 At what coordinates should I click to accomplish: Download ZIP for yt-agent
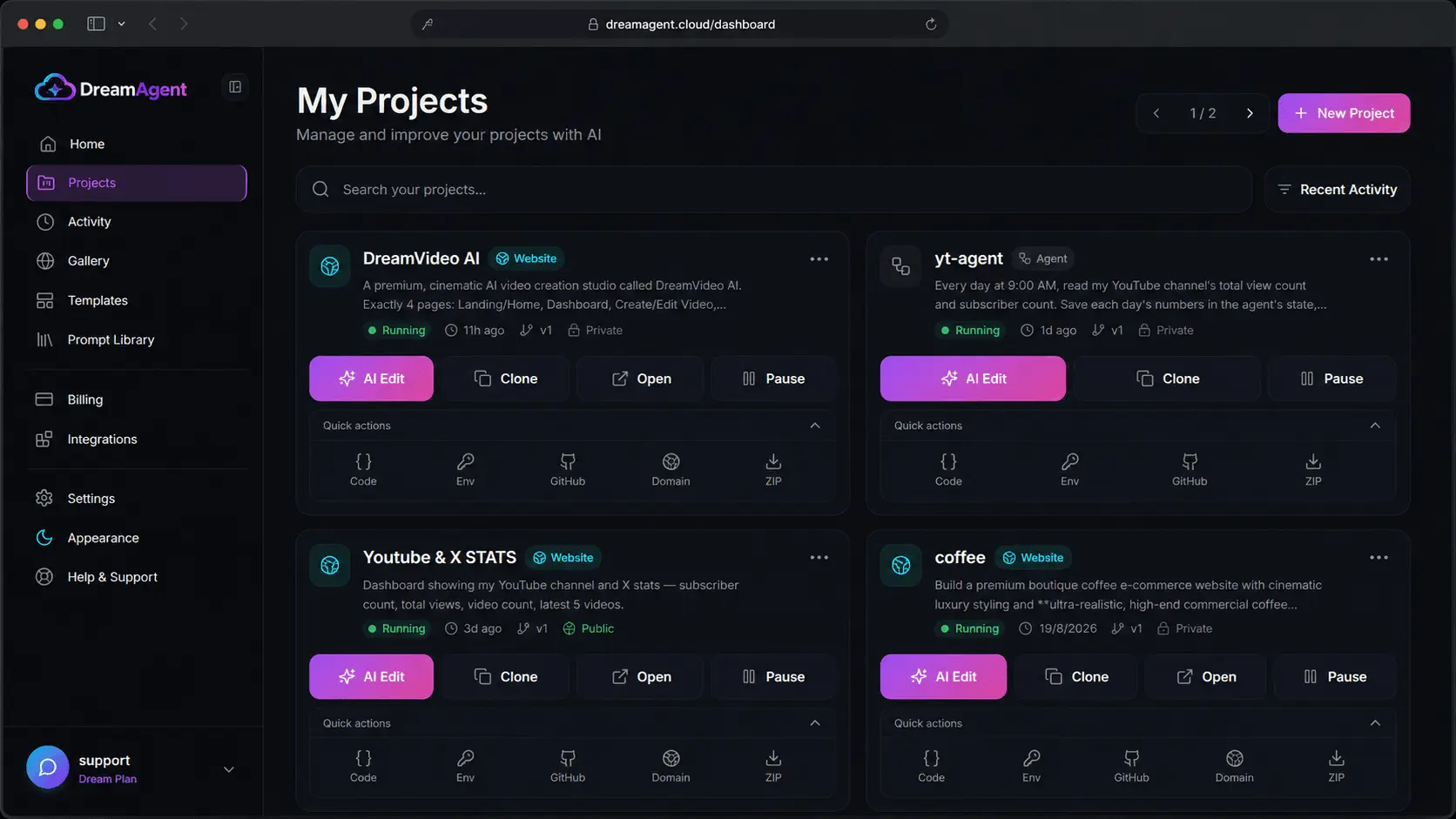(1313, 469)
